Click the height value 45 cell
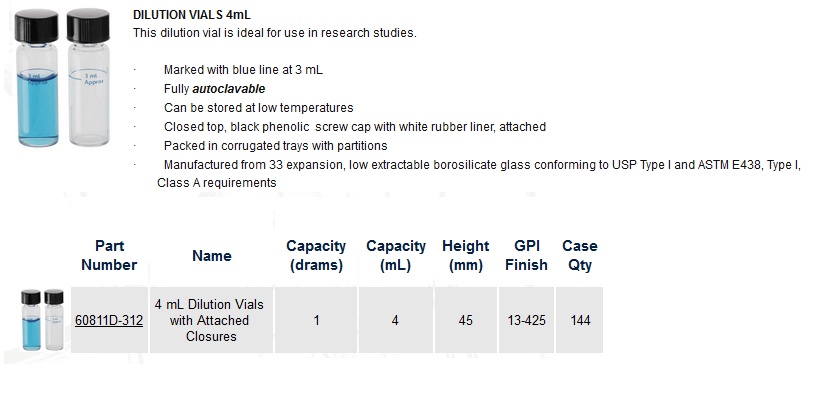820x393 pixels. [x=465, y=320]
